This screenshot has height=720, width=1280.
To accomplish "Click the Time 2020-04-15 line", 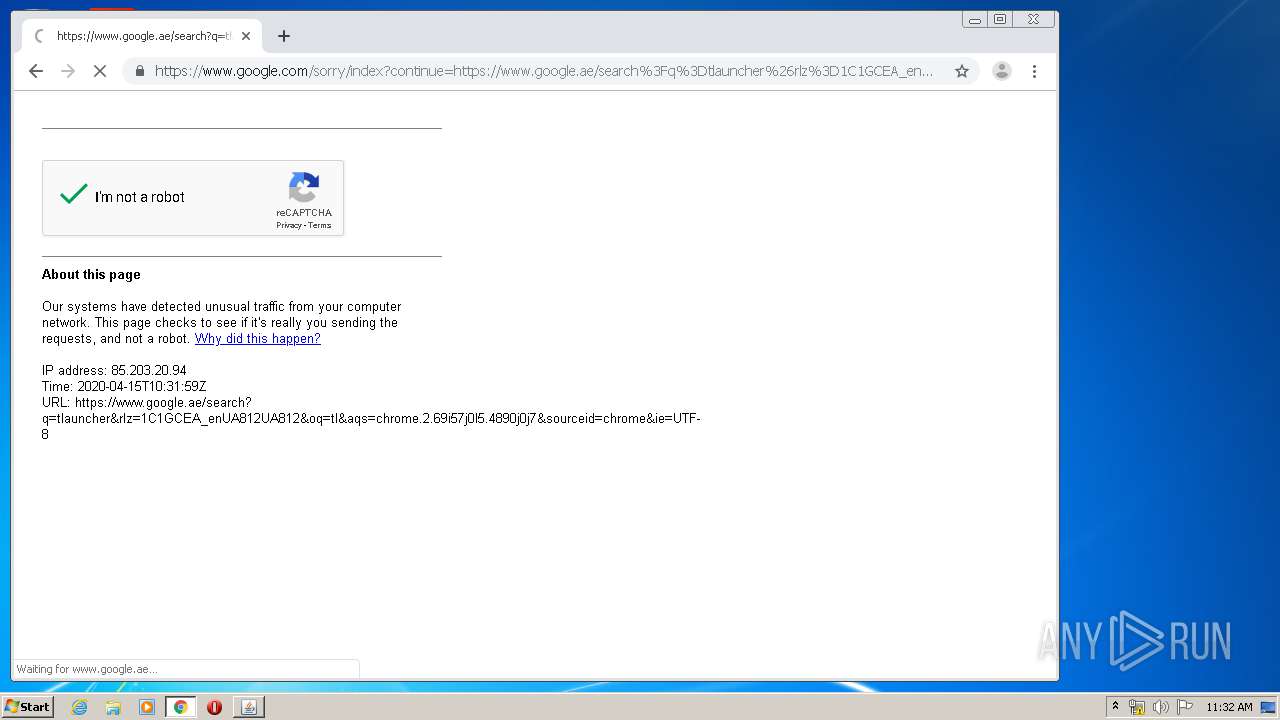I will pos(124,386).
